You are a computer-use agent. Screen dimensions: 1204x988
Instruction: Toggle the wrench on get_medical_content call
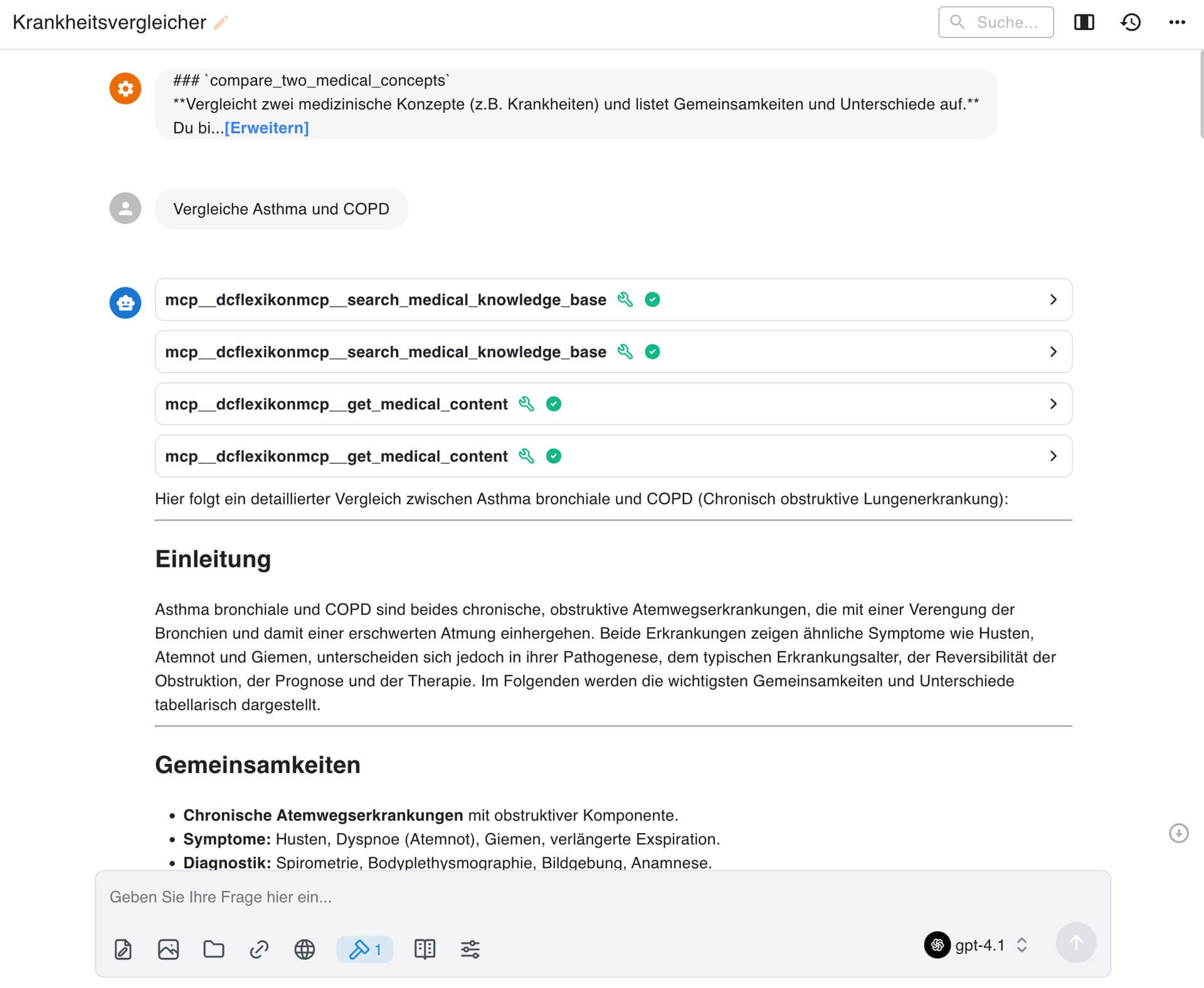[527, 404]
